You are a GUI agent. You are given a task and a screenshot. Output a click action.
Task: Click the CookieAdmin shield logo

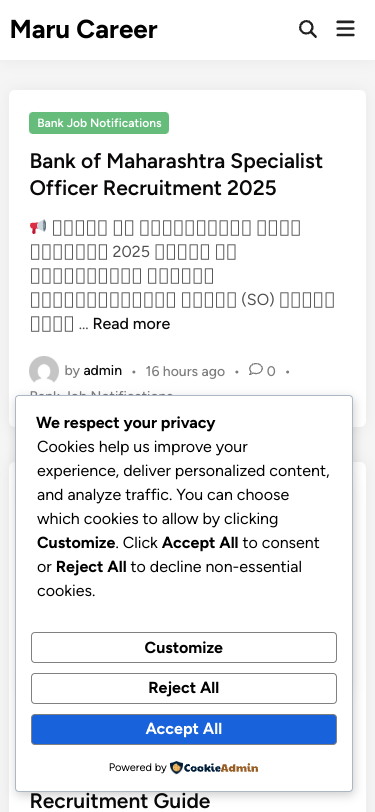[x=176, y=767]
